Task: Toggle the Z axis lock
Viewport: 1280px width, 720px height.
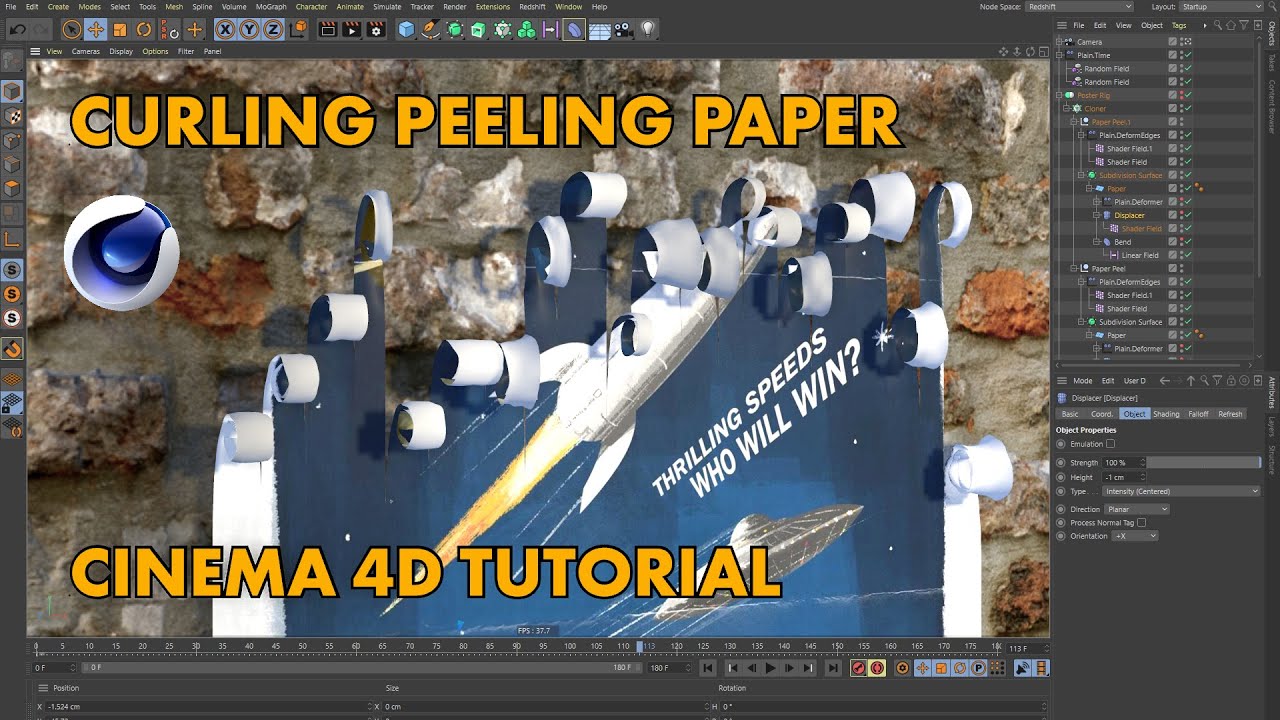Action: tap(274, 30)
